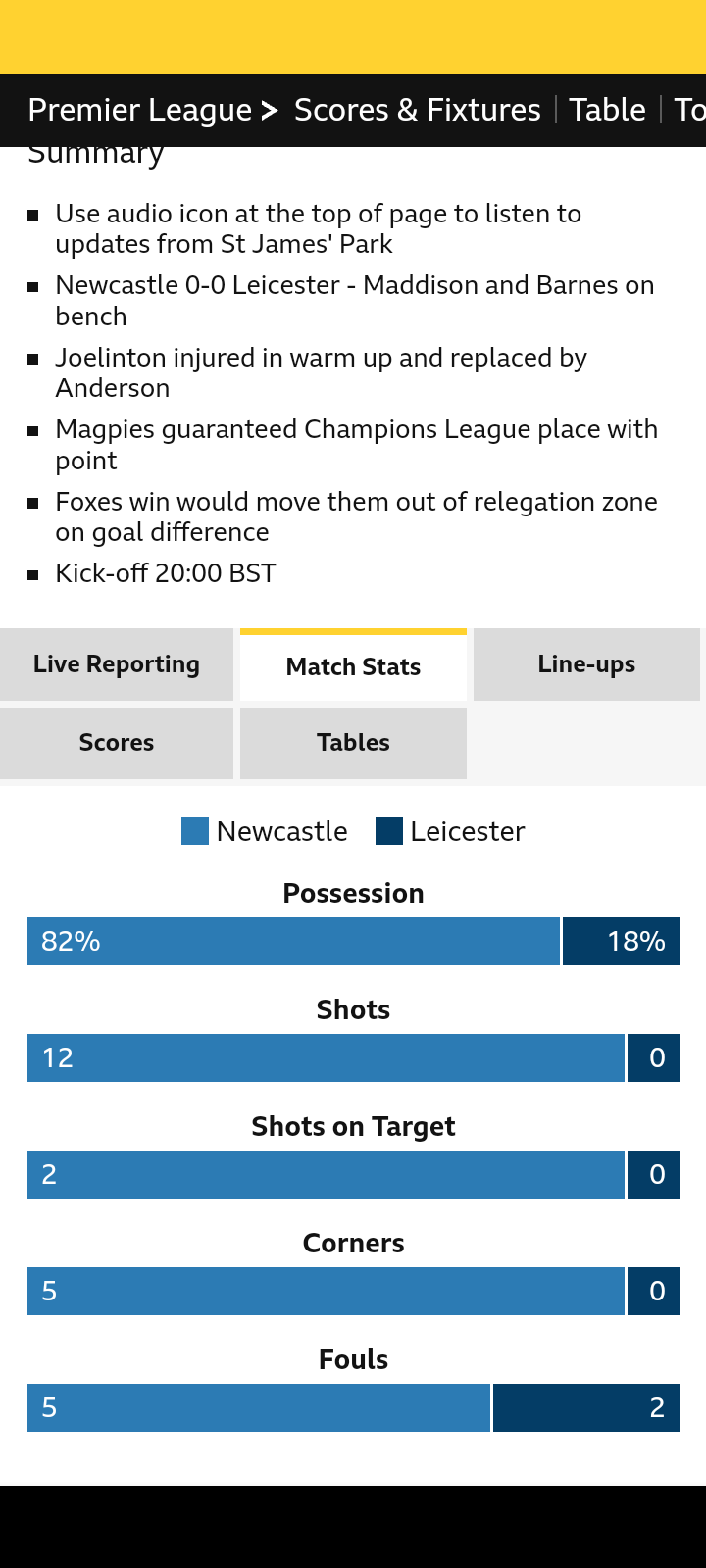
Task: Click Leicester's 2 fouls bar
Action: (585, 1408)
